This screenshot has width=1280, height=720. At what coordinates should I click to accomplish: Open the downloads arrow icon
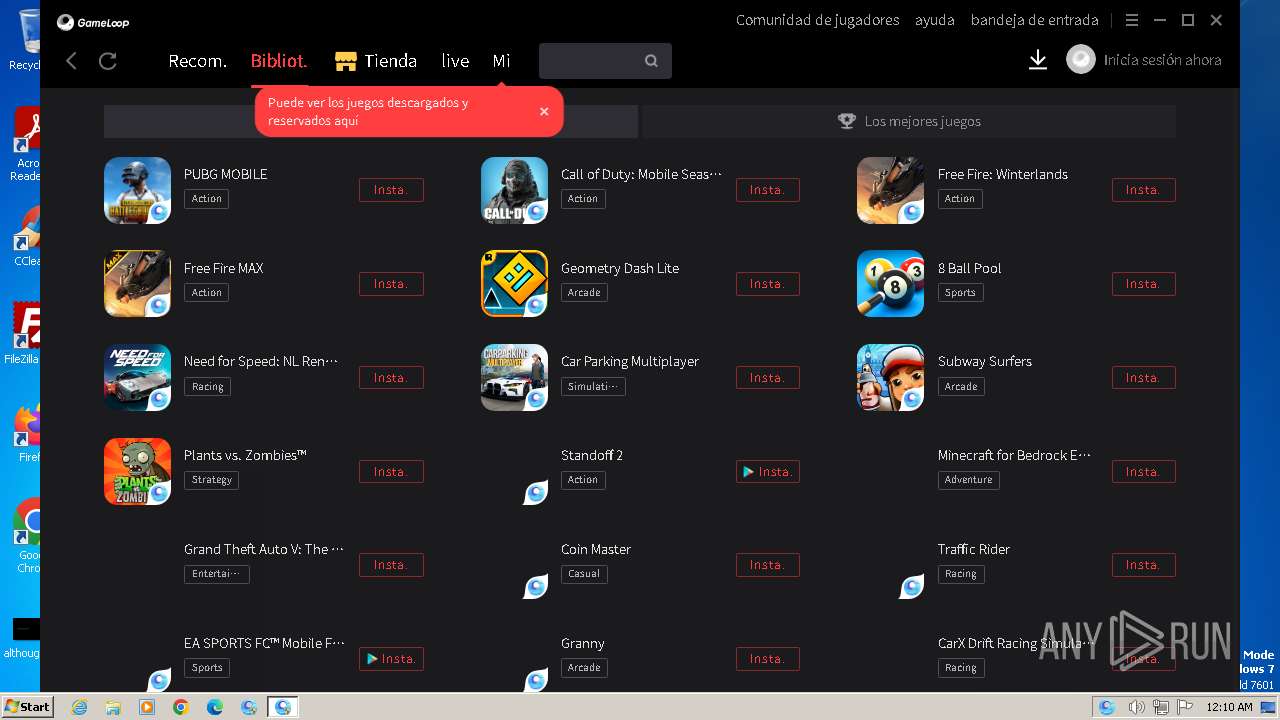pyautogui.click(x=1038, y=61)
